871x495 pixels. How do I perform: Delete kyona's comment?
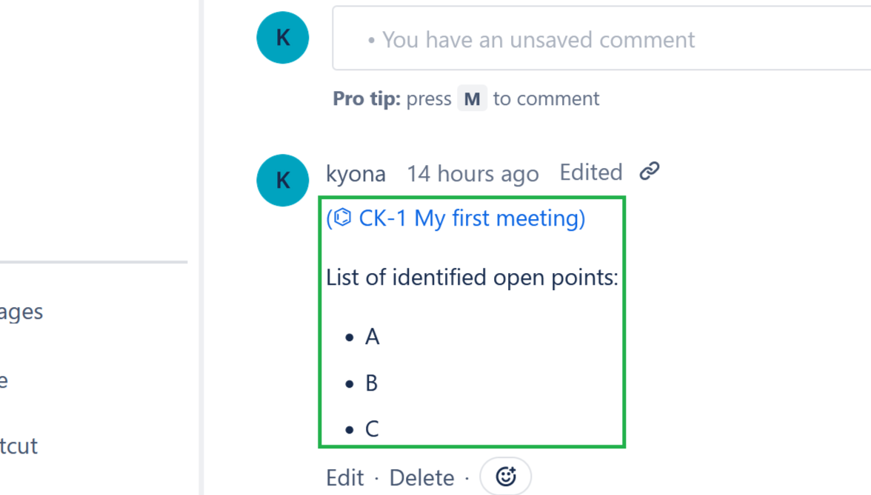tap(421, 478)
